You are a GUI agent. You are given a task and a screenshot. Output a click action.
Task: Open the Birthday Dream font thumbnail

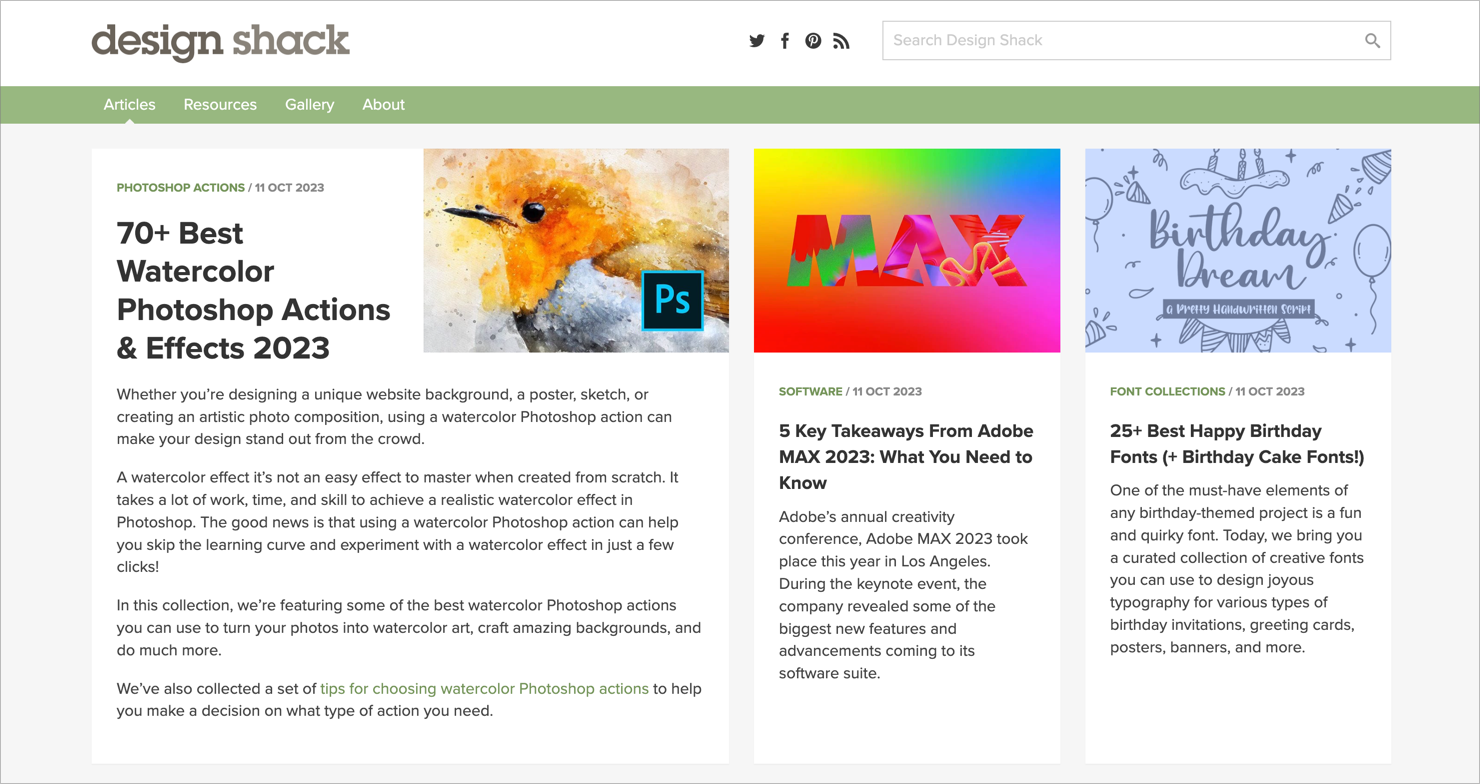click(x=1238, y=250)
